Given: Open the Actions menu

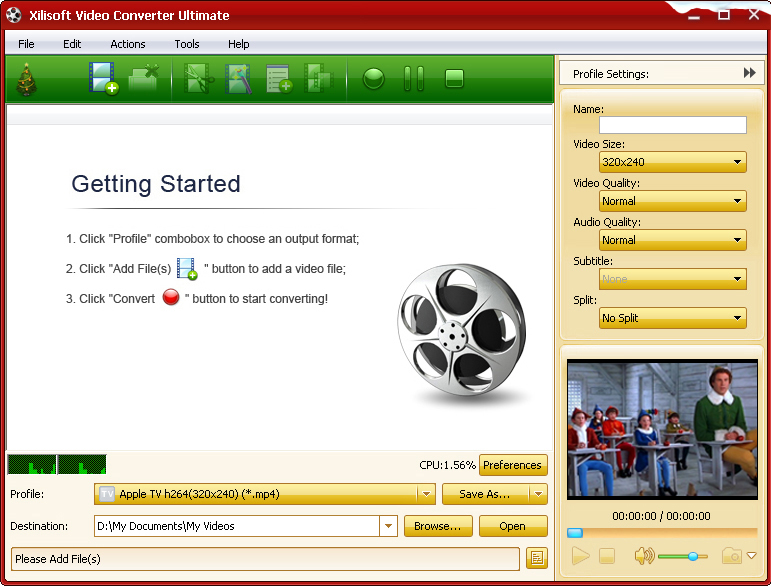Looking at the screenshot, I should pyautogui.click(x=128, y=44).
